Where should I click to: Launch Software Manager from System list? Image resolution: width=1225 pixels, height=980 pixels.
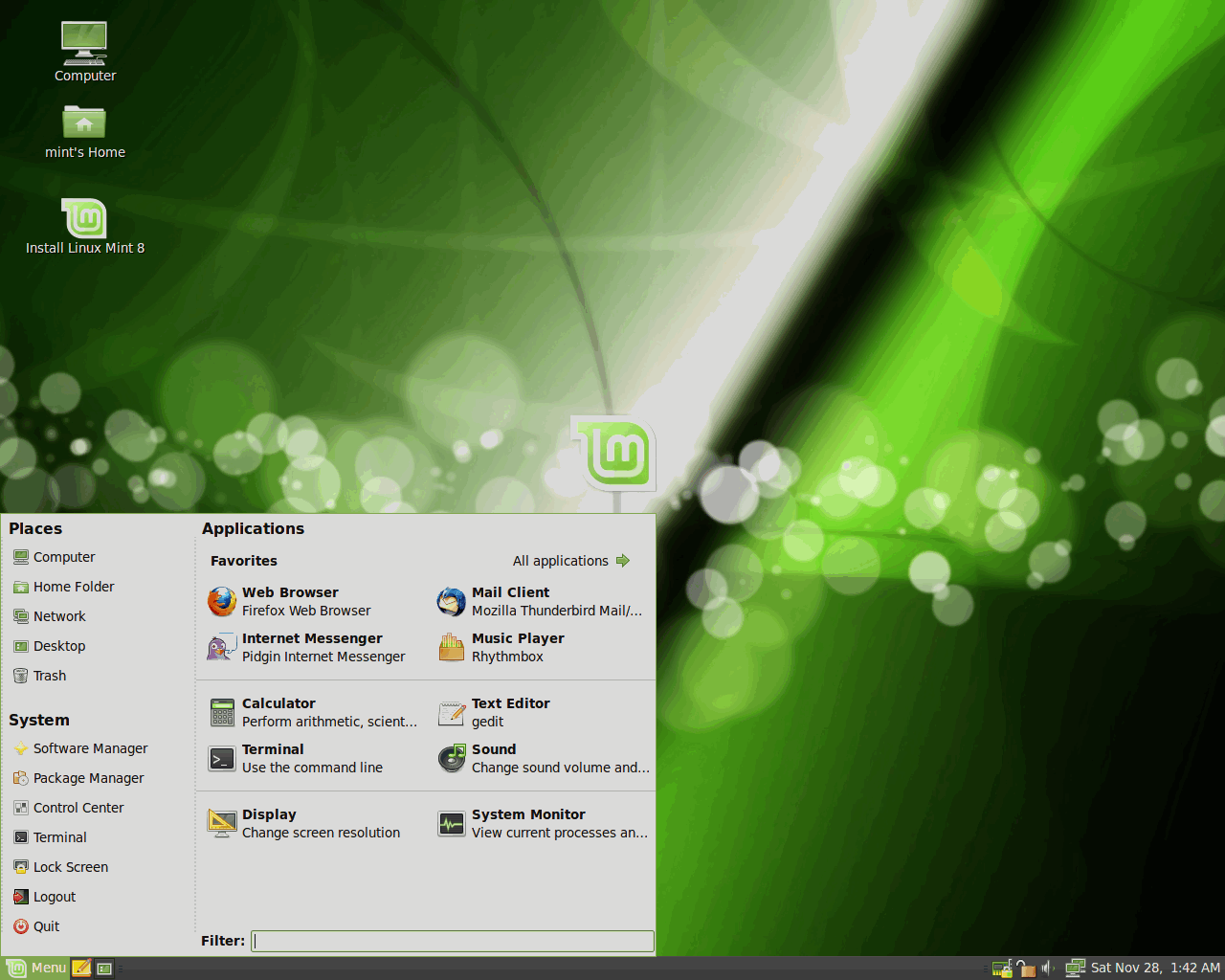point(80,748)
